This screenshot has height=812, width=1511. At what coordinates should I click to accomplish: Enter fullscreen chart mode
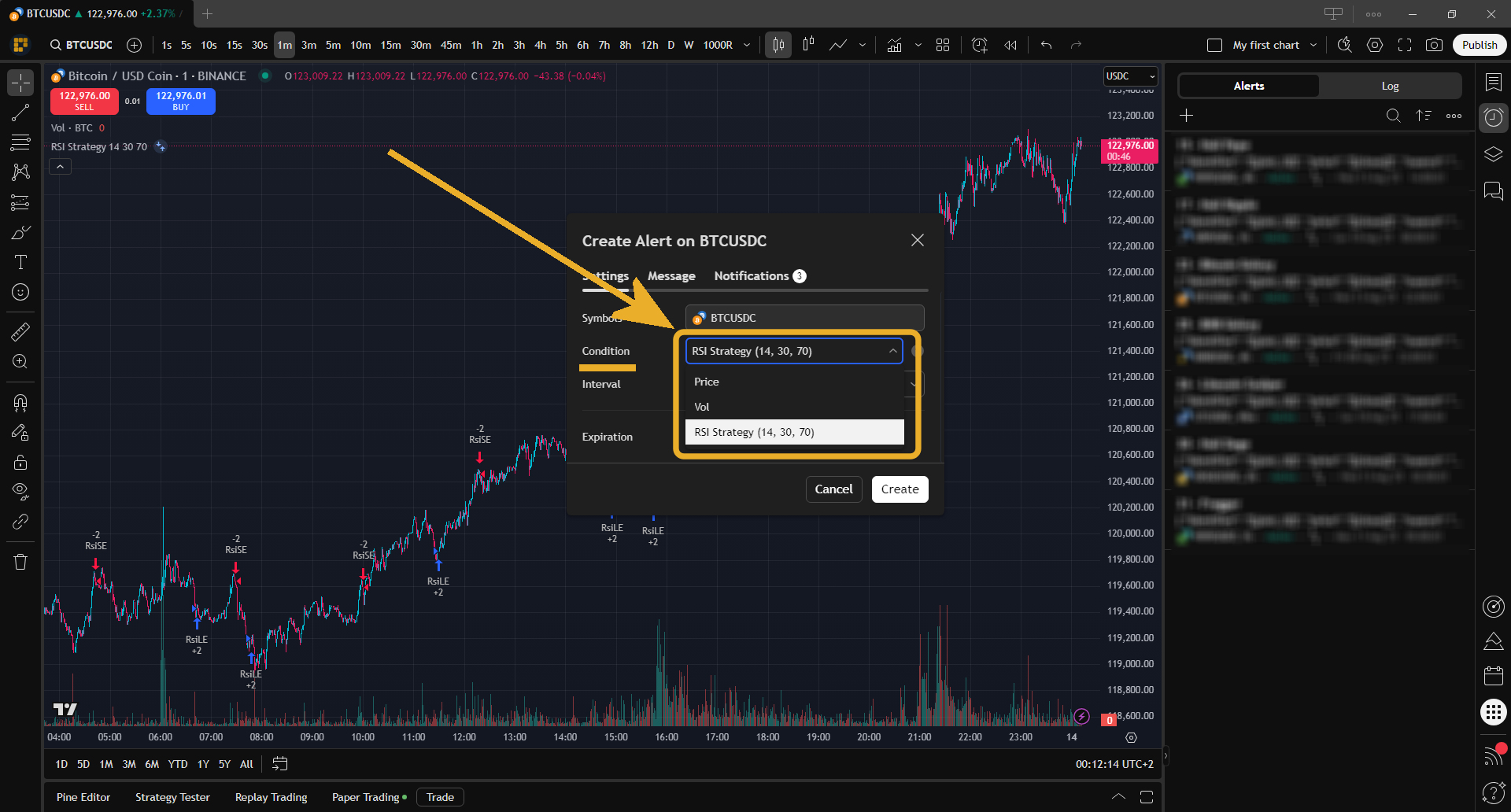[1405, 45]
